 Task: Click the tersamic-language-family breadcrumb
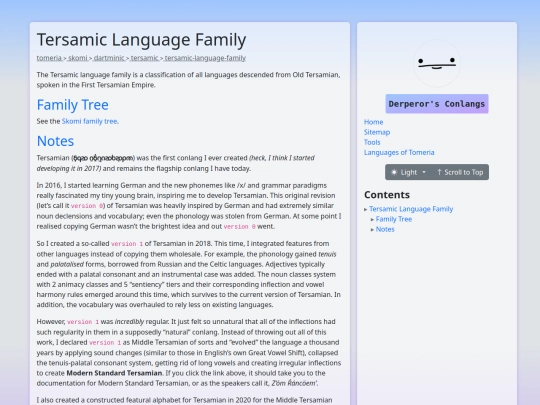point(205,58)
